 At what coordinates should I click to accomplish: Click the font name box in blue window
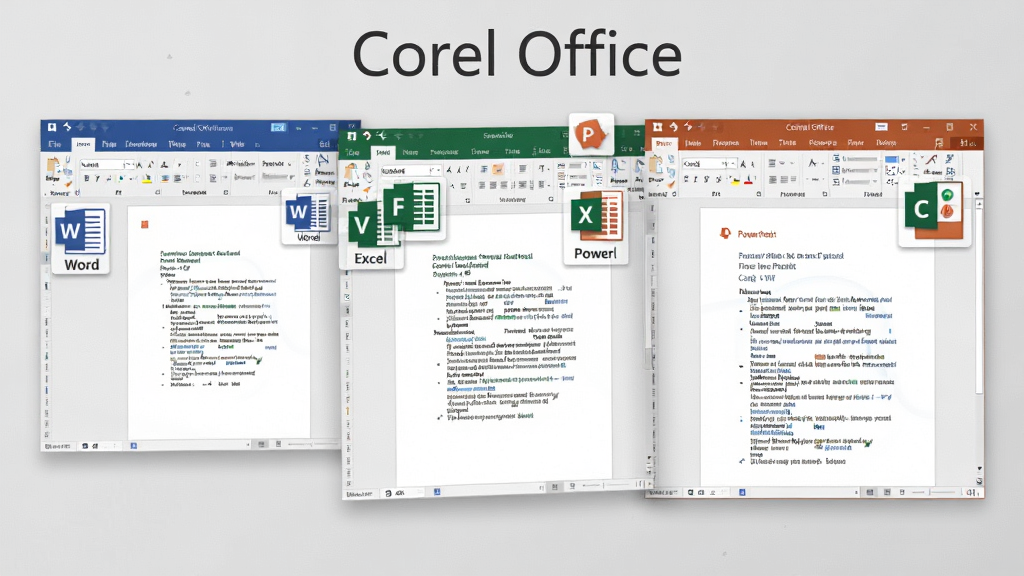coord(102,165)
